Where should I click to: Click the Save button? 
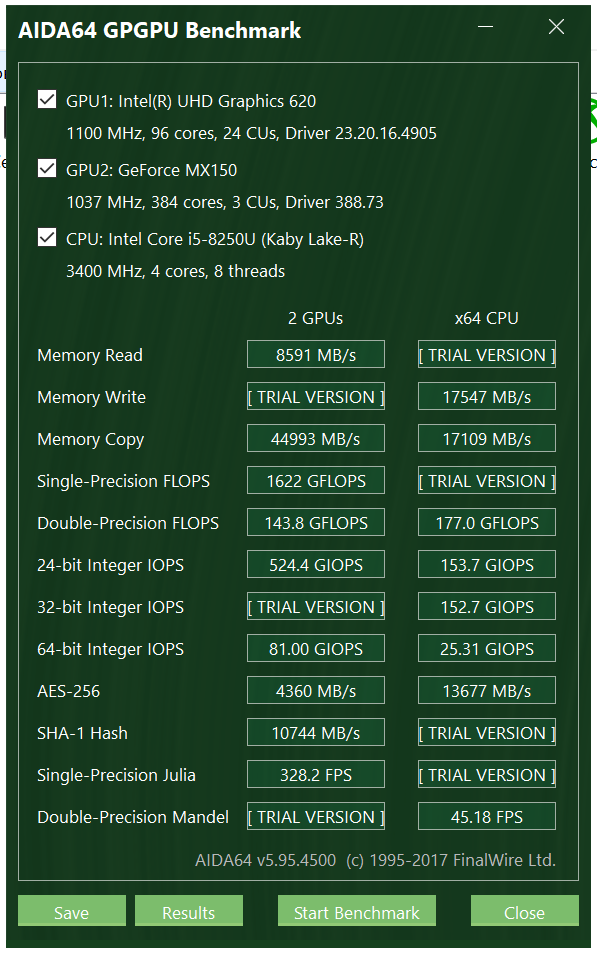coord(72,912)
